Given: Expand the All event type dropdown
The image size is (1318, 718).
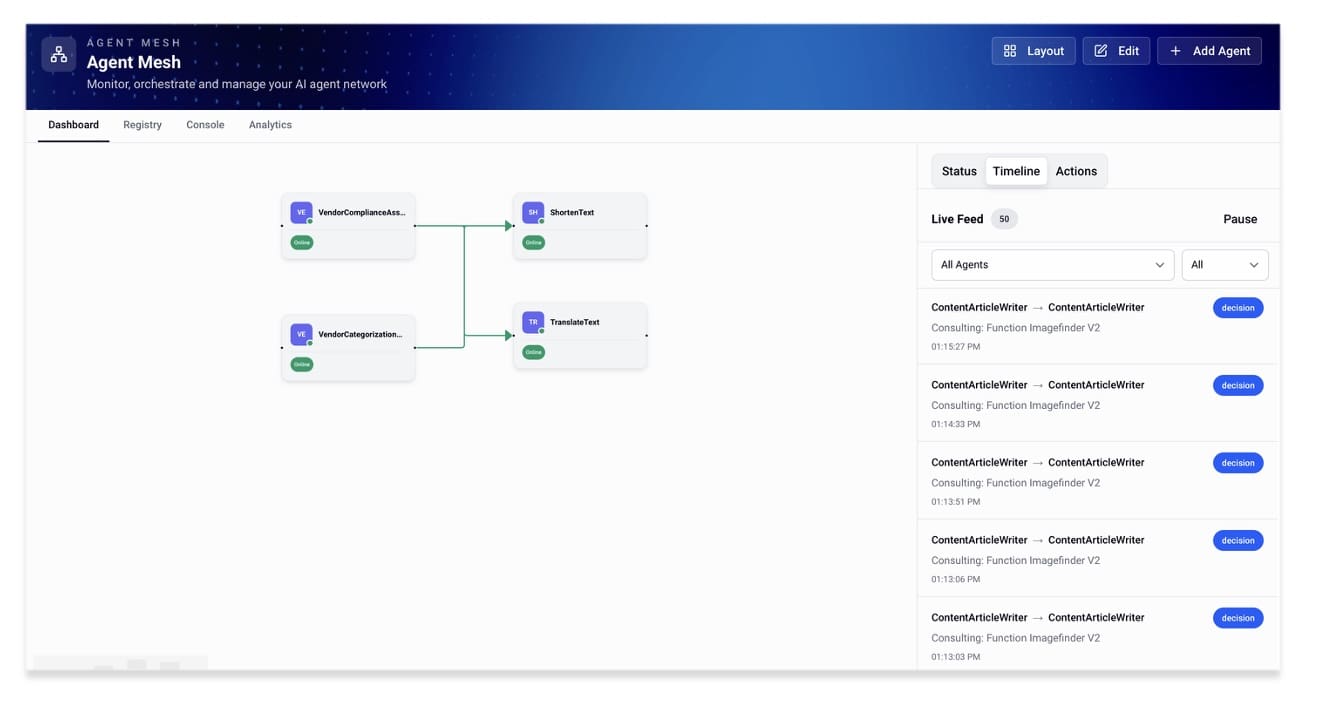Looking at the screenshot, I should click(1224, 265).
